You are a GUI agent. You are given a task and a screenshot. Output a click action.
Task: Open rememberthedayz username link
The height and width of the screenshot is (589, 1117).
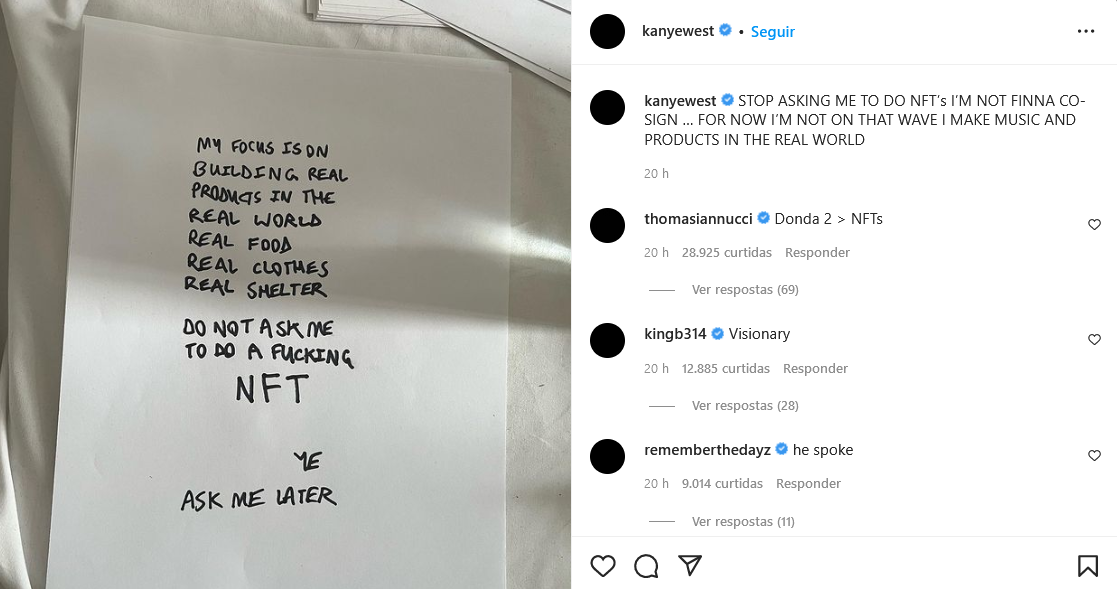tap(707, 450)
